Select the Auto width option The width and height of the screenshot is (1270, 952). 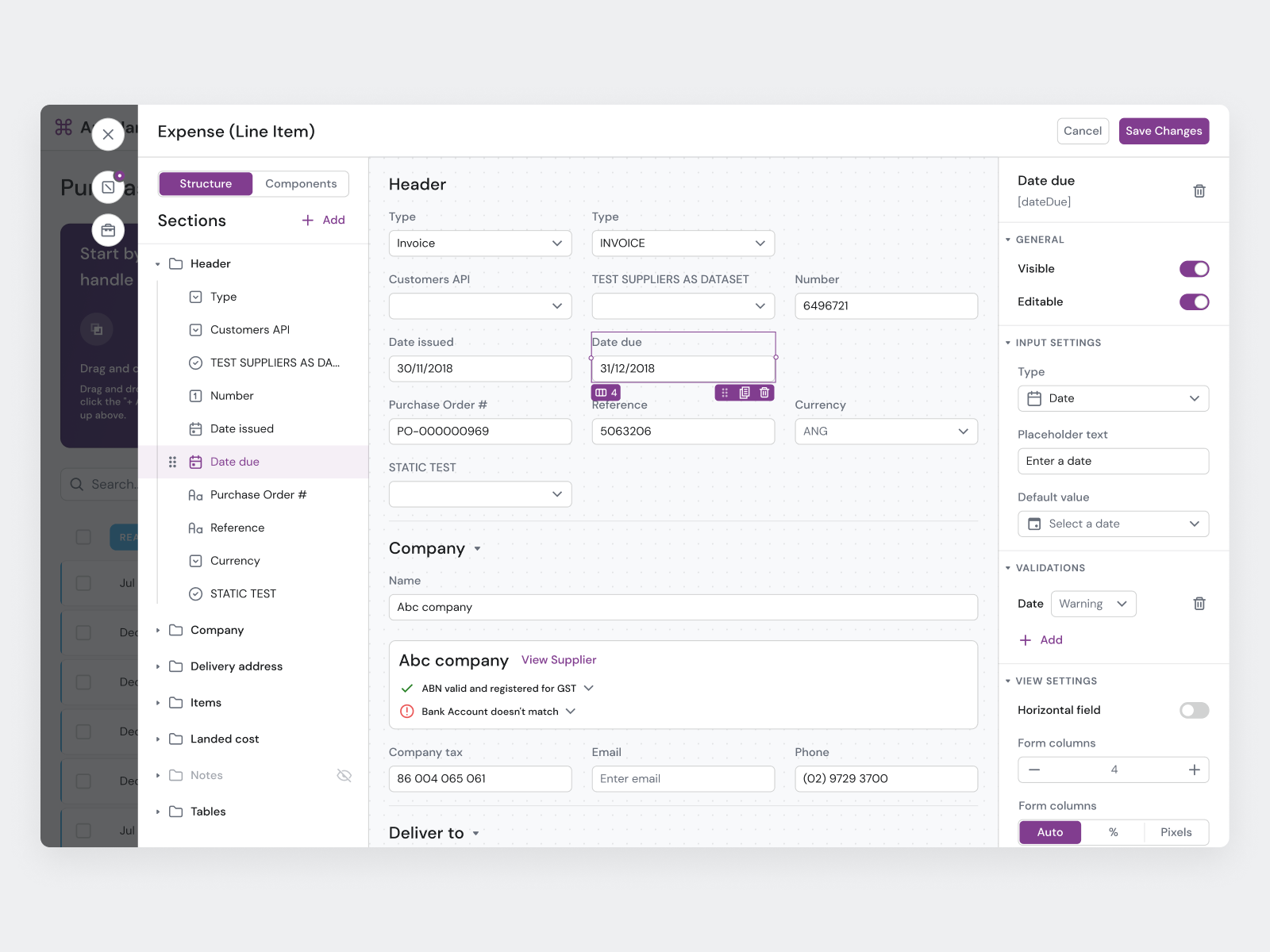coord(1050,832)
